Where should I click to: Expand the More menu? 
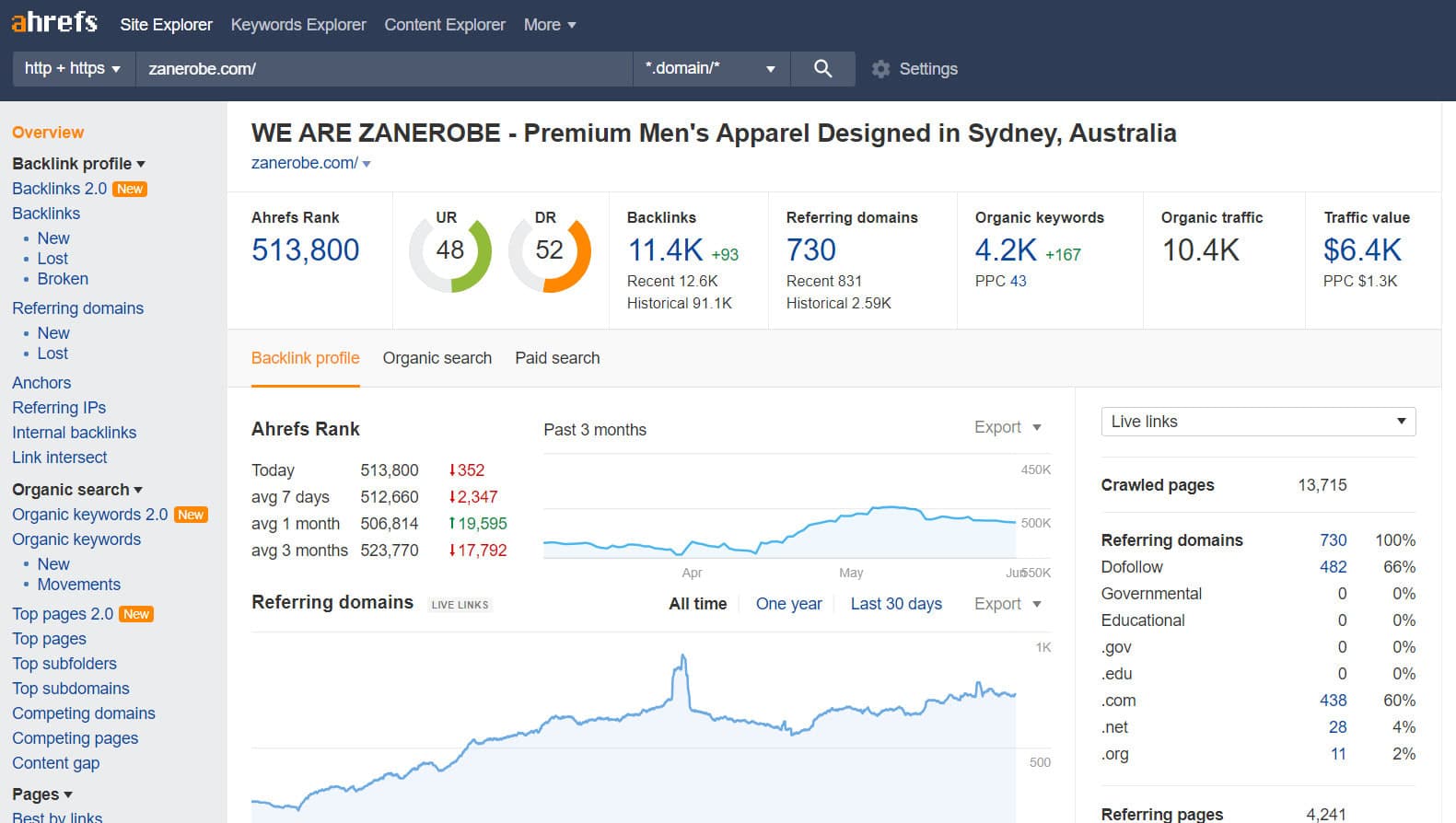click(x=550, y=25)
